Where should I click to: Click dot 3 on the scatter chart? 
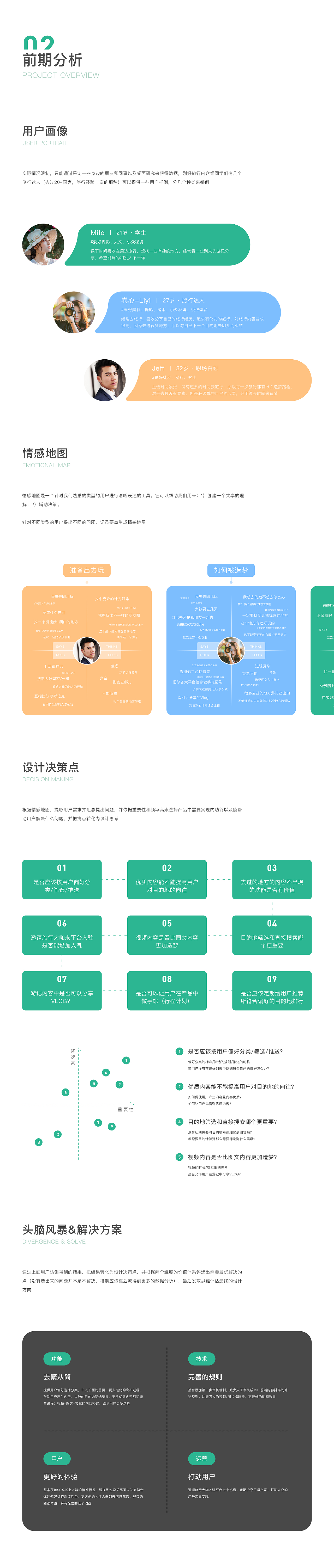[x=58, y=1134]
